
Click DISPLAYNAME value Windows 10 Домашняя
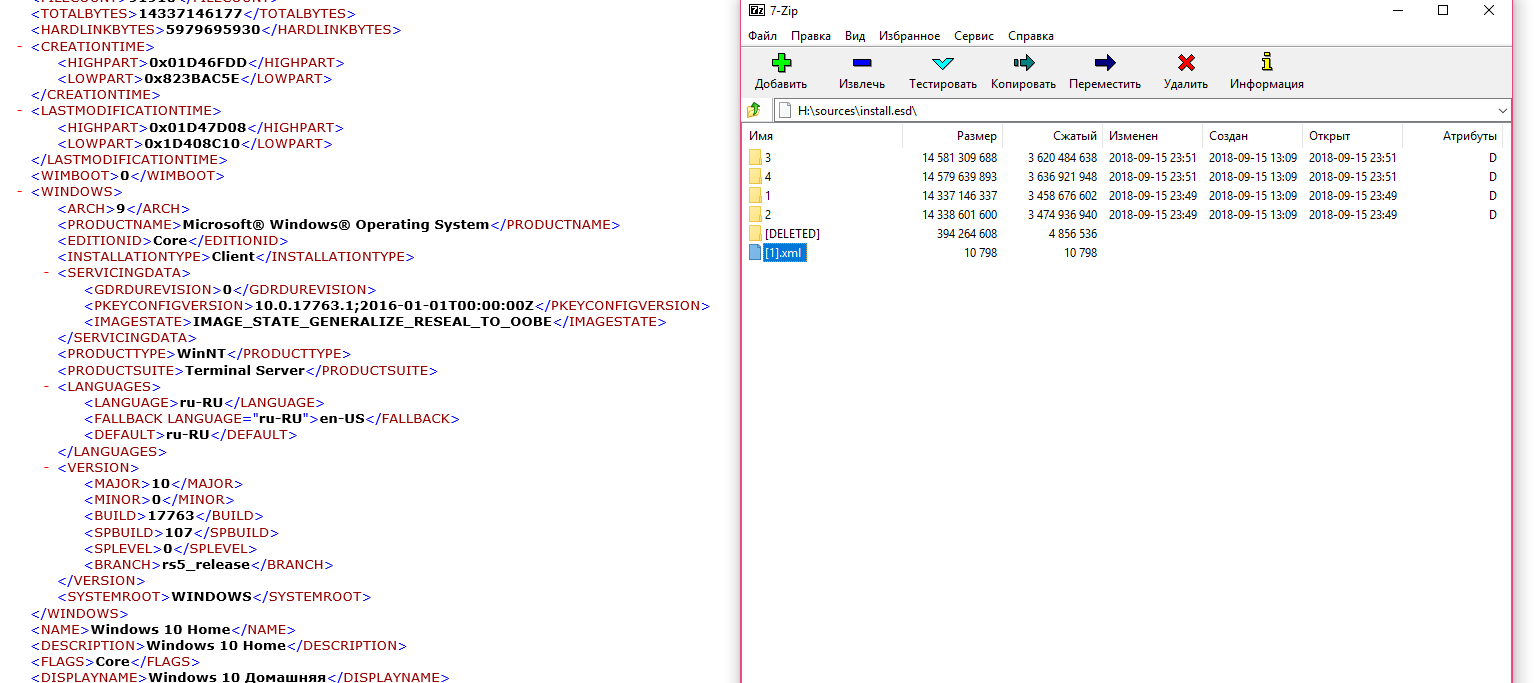coord(238,678)
